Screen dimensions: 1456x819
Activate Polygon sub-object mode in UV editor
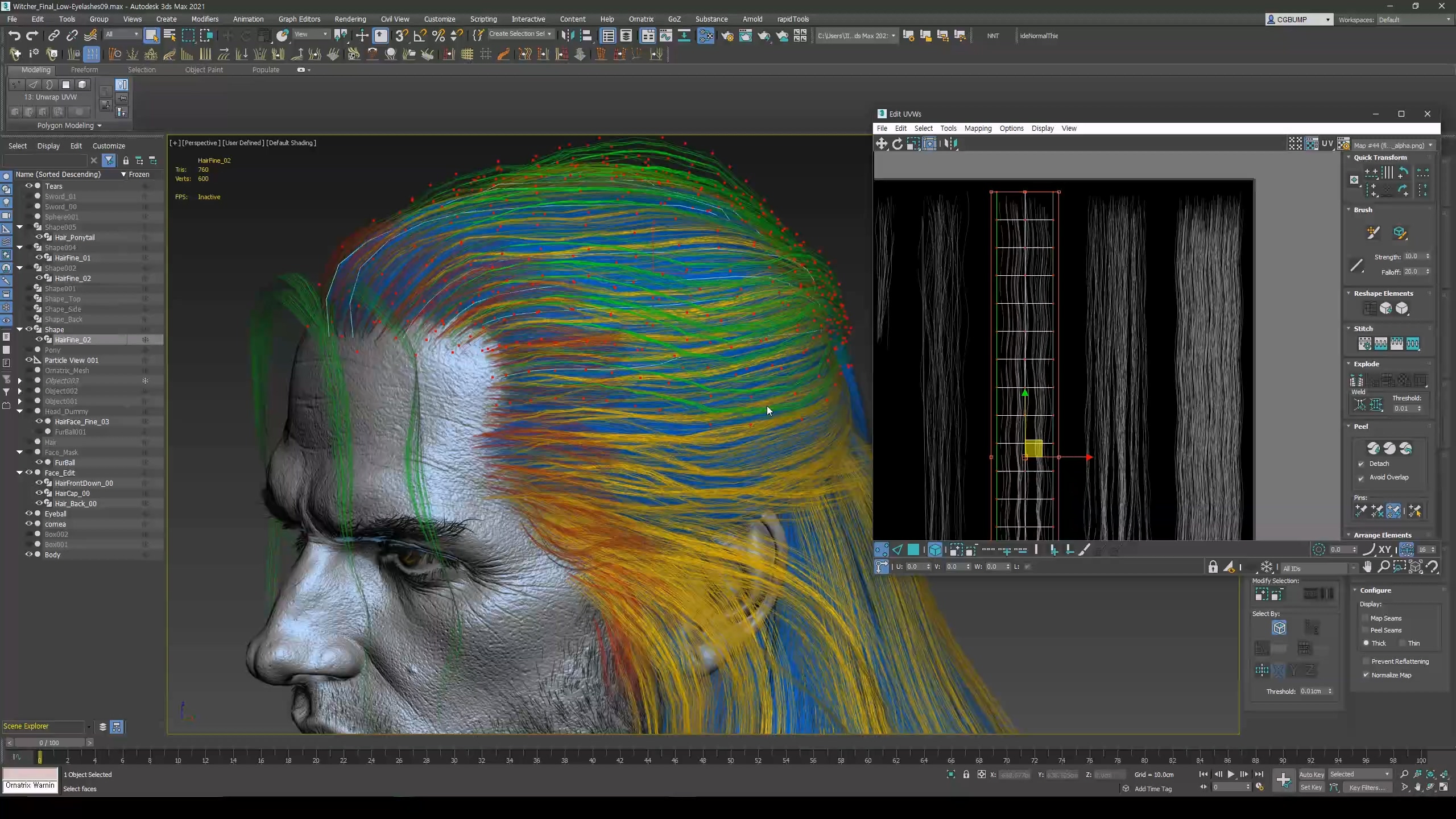[913, 549]
